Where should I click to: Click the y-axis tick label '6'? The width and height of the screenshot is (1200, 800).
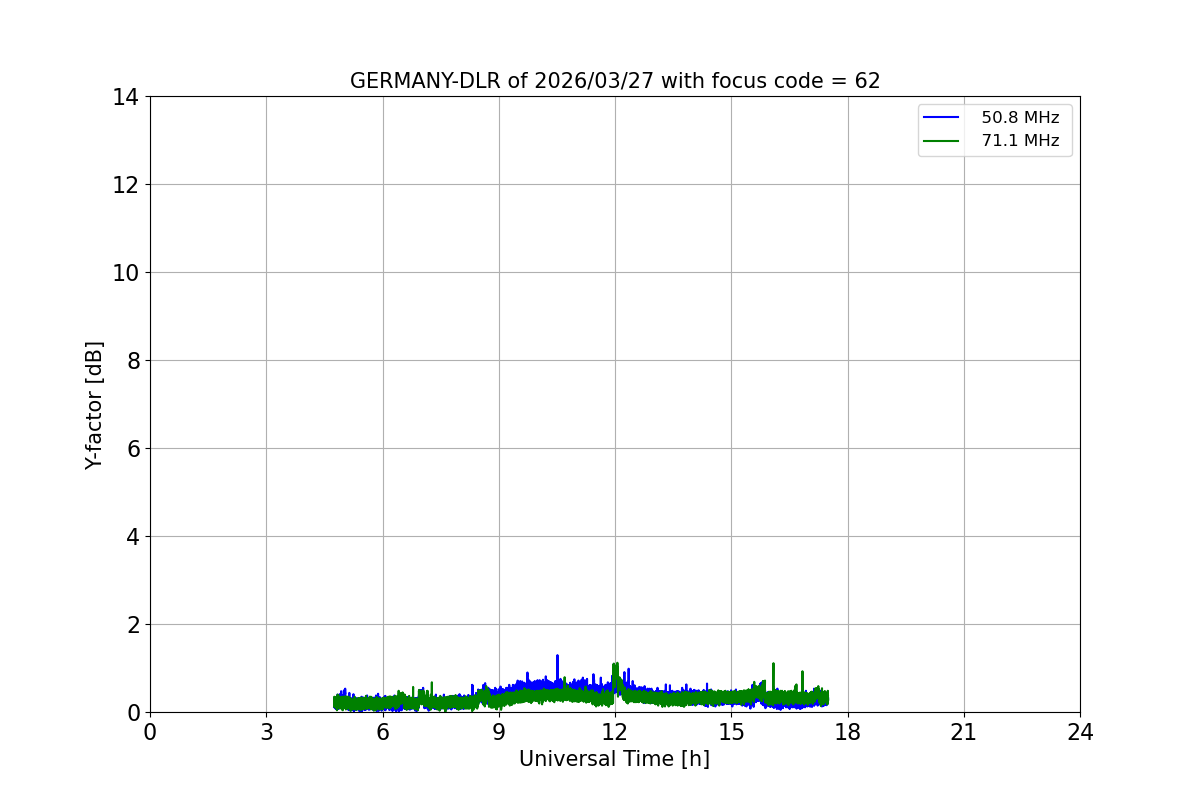click(133, 449)
